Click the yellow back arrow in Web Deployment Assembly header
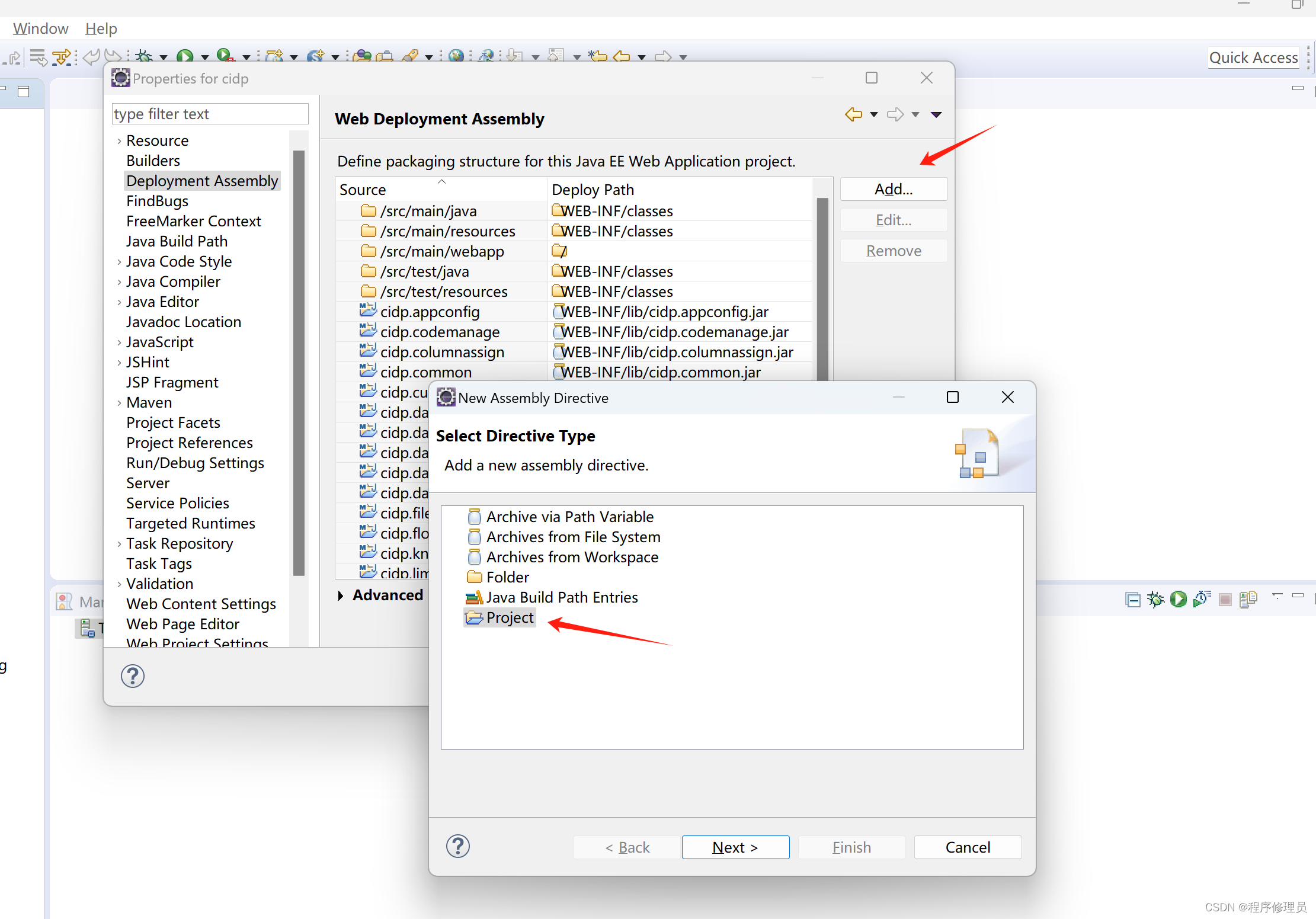This screenshot has height=919, width=1316. tap(853, 114)
